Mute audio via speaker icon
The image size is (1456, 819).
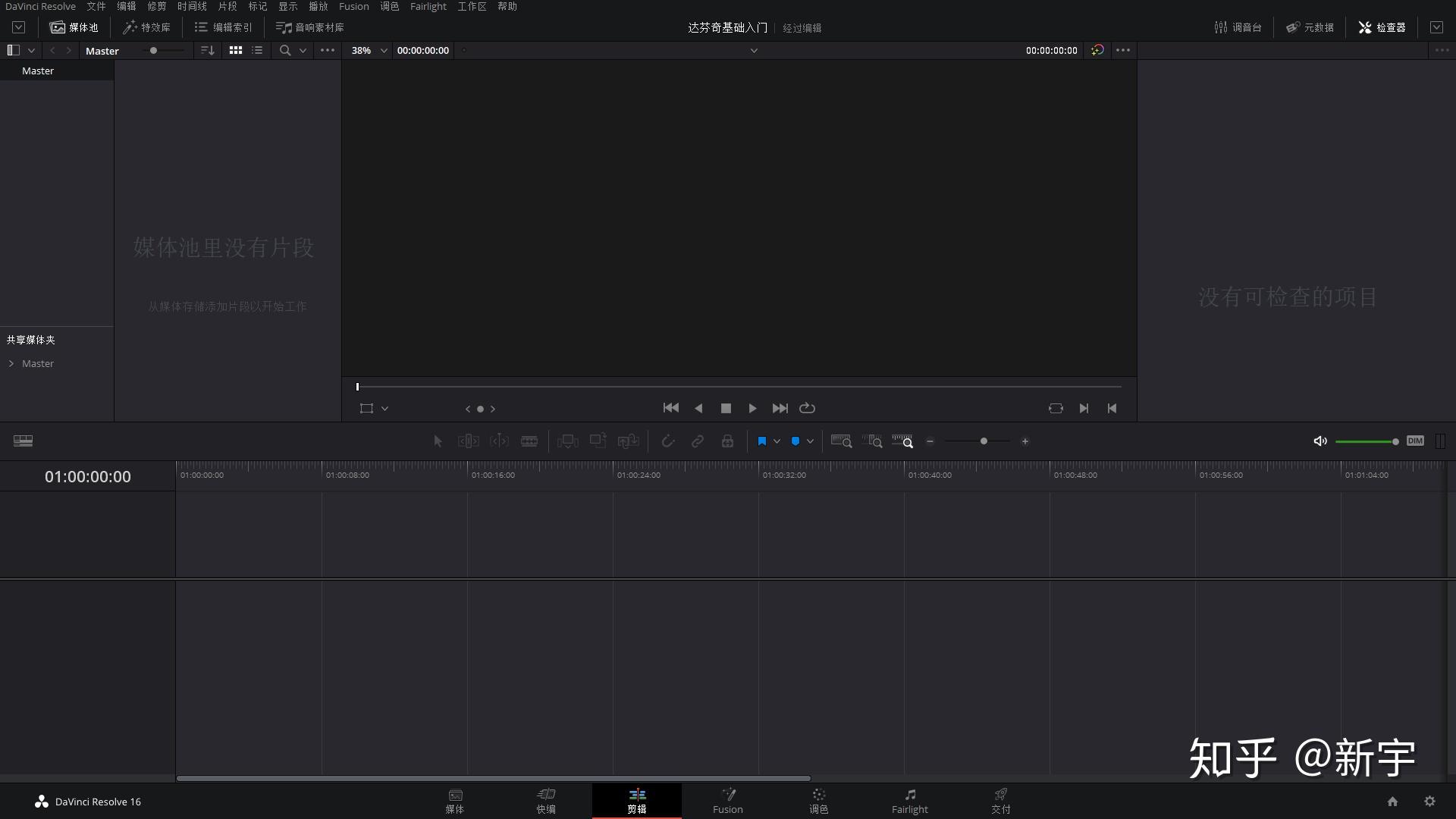click(x=1320, y=441)
